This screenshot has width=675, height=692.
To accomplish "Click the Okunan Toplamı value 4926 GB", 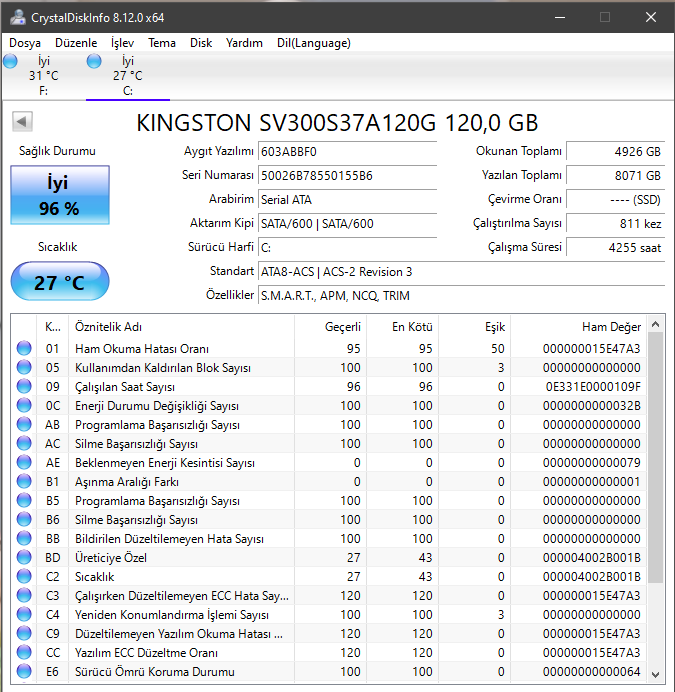I will [615, 151].
